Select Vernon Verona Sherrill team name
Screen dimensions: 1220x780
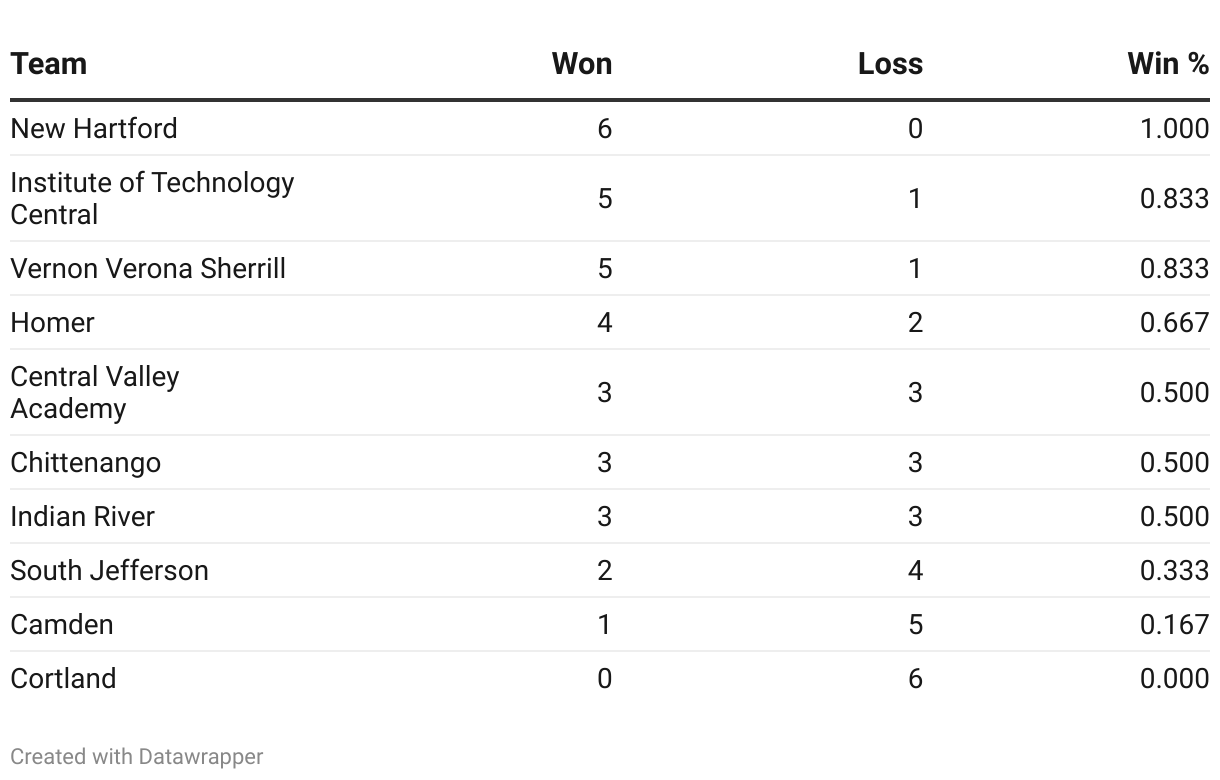pyautogui.click(x=148, y=269)
